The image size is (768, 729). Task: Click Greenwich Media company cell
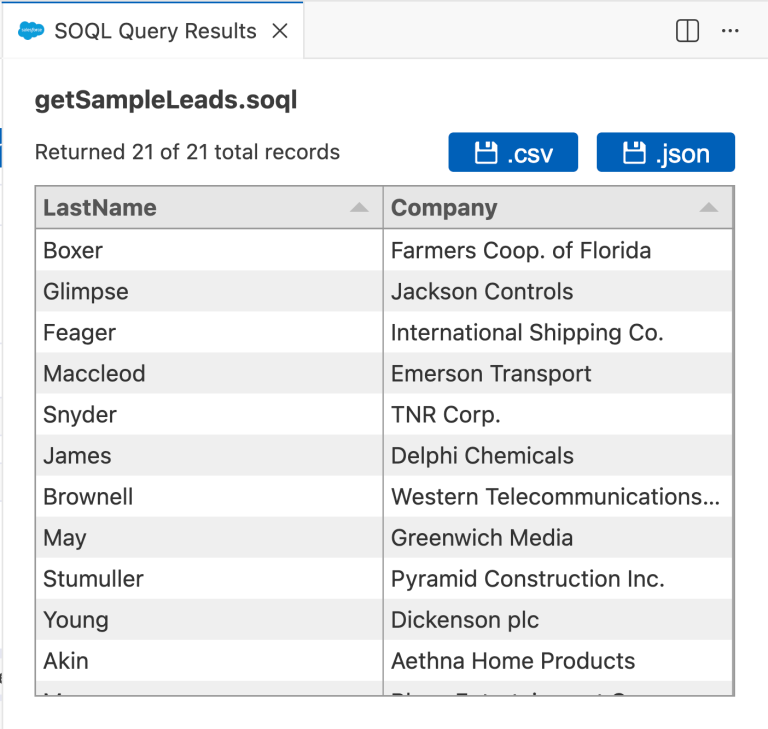click(558, 537)
